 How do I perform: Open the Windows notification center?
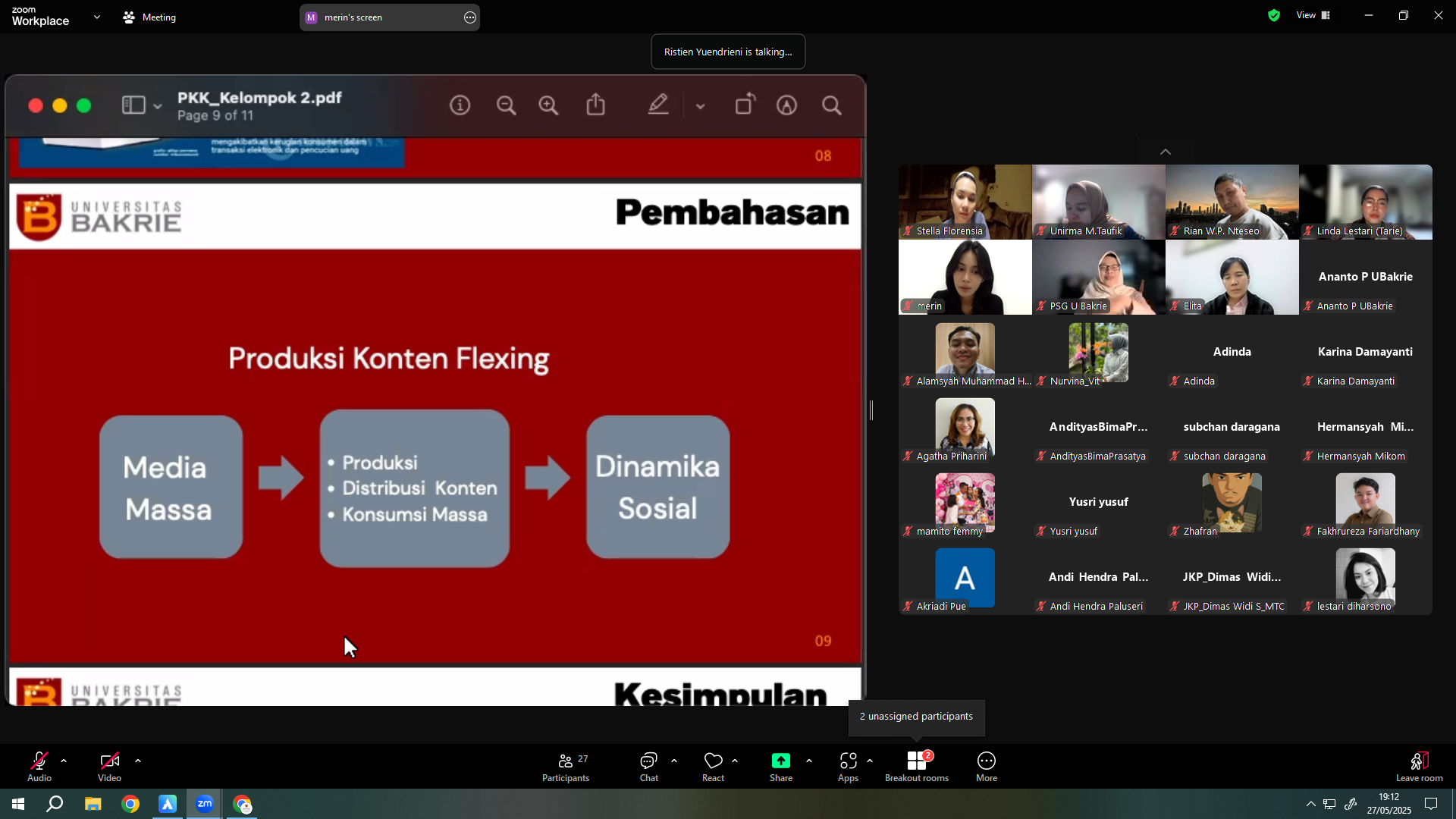click(x=1431, y=804)
